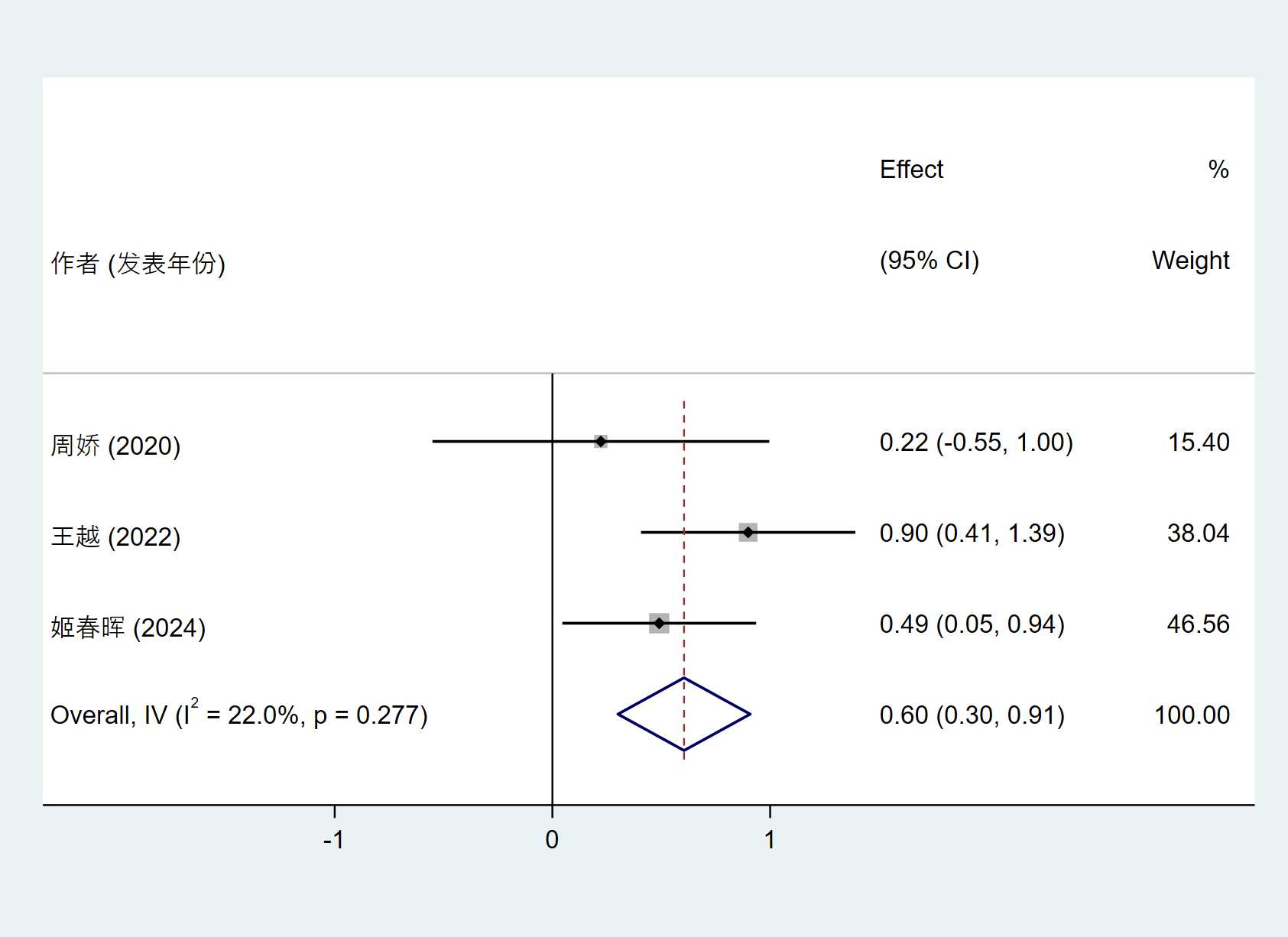Select the overall pooled effect diamond

coord(684,715)
